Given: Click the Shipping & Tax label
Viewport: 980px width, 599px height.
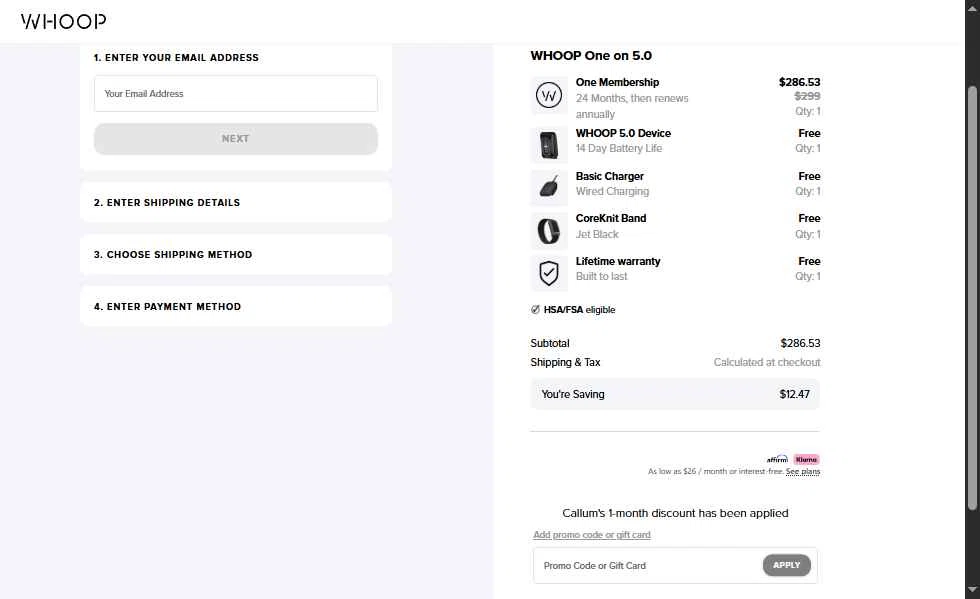Looking at the screenshot, I should tap(565, 362).
